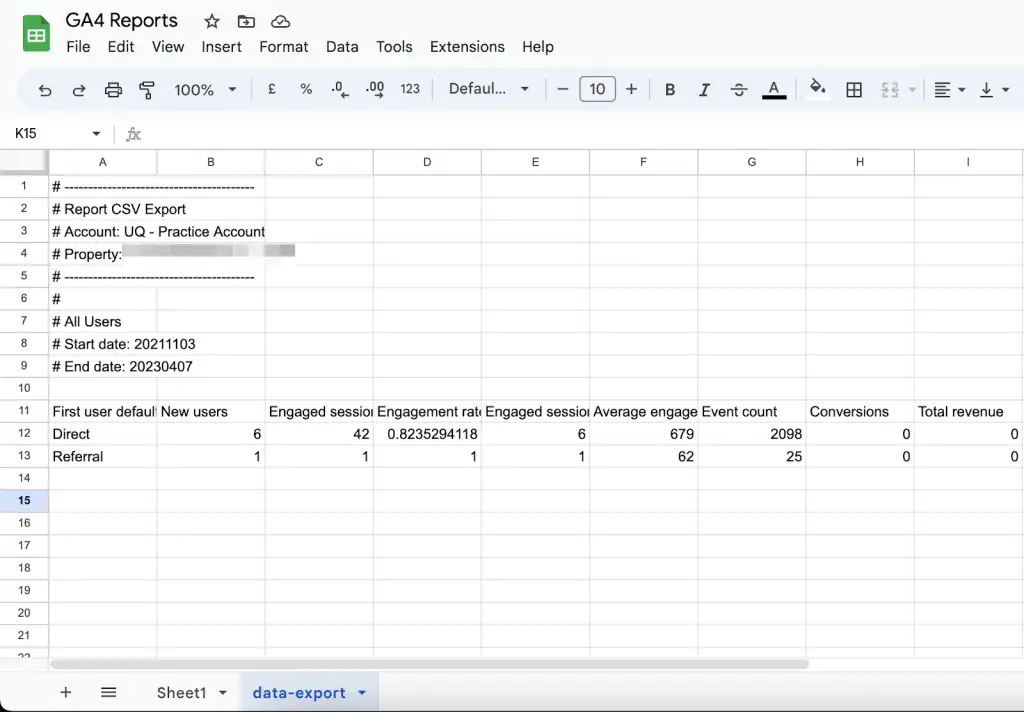This screenshot has width=1024, height=712.
Task: Star the GA4 Reports spreadsheet
Action: (211, 20)
